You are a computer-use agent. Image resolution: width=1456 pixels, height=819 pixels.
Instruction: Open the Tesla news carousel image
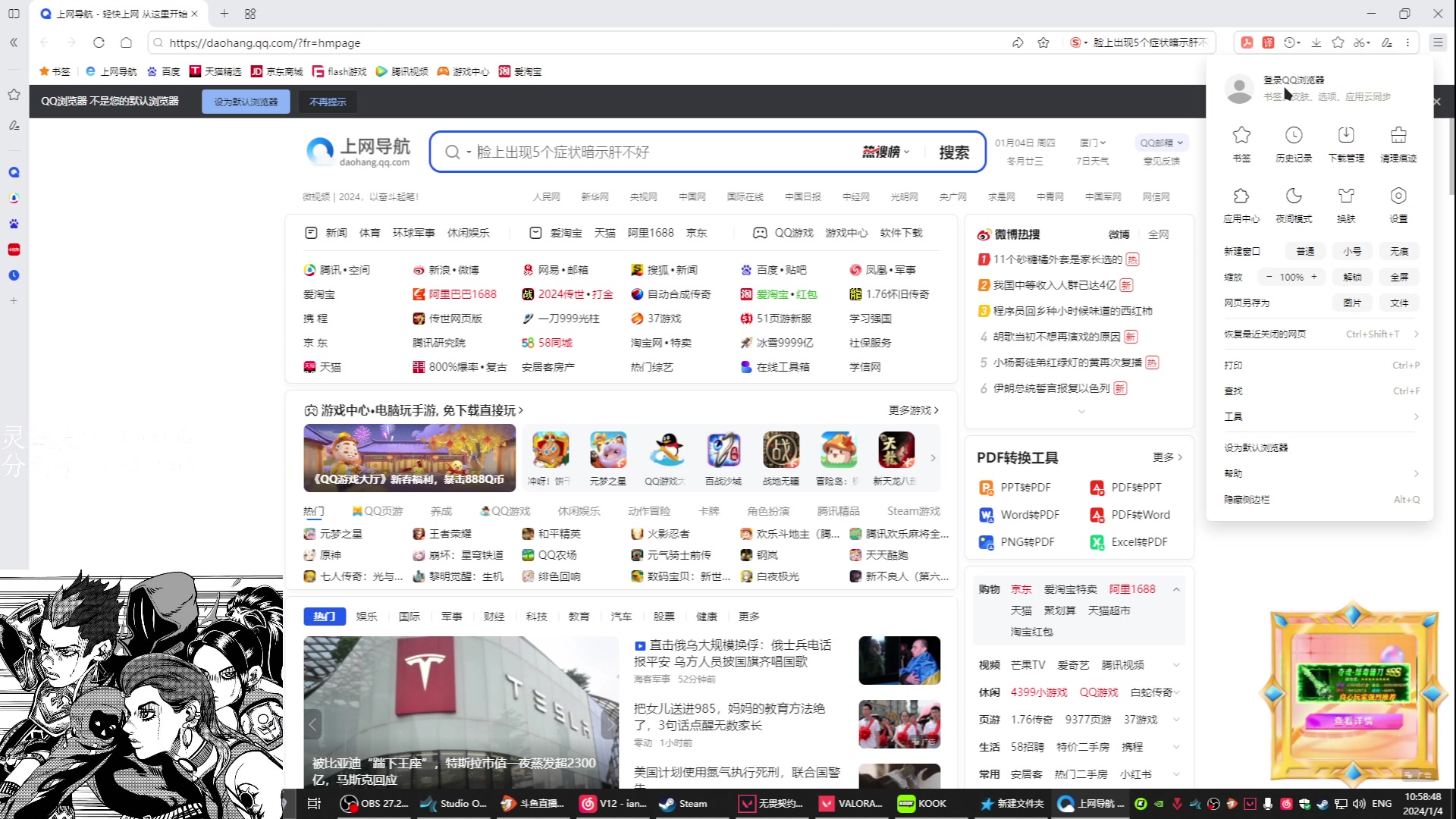[x=461, y=713]
